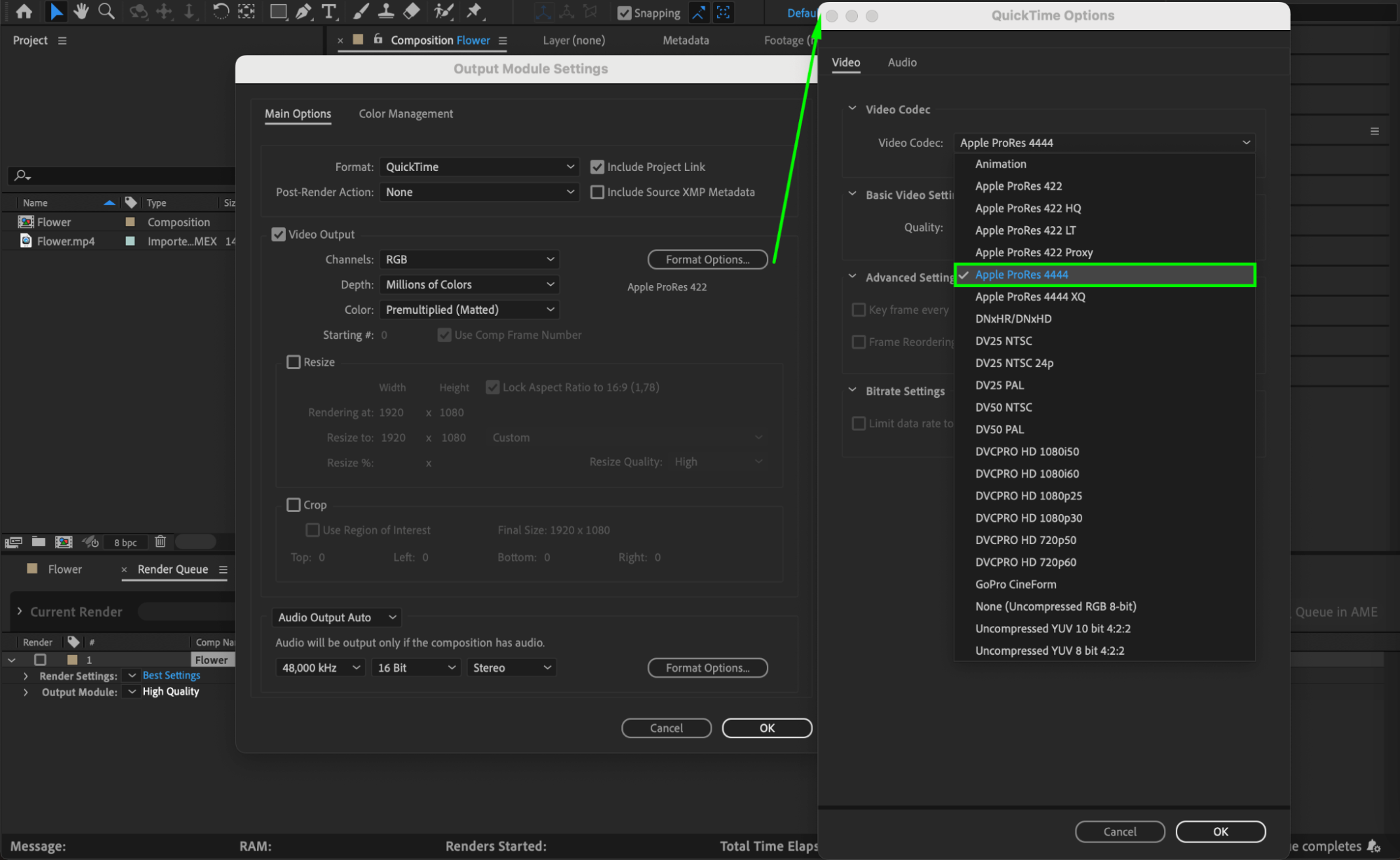This screenshot has width=1400, height=860.
Task: Click the Home icon in toolbar
Action: pyautogui.click(x=24, y=11)
